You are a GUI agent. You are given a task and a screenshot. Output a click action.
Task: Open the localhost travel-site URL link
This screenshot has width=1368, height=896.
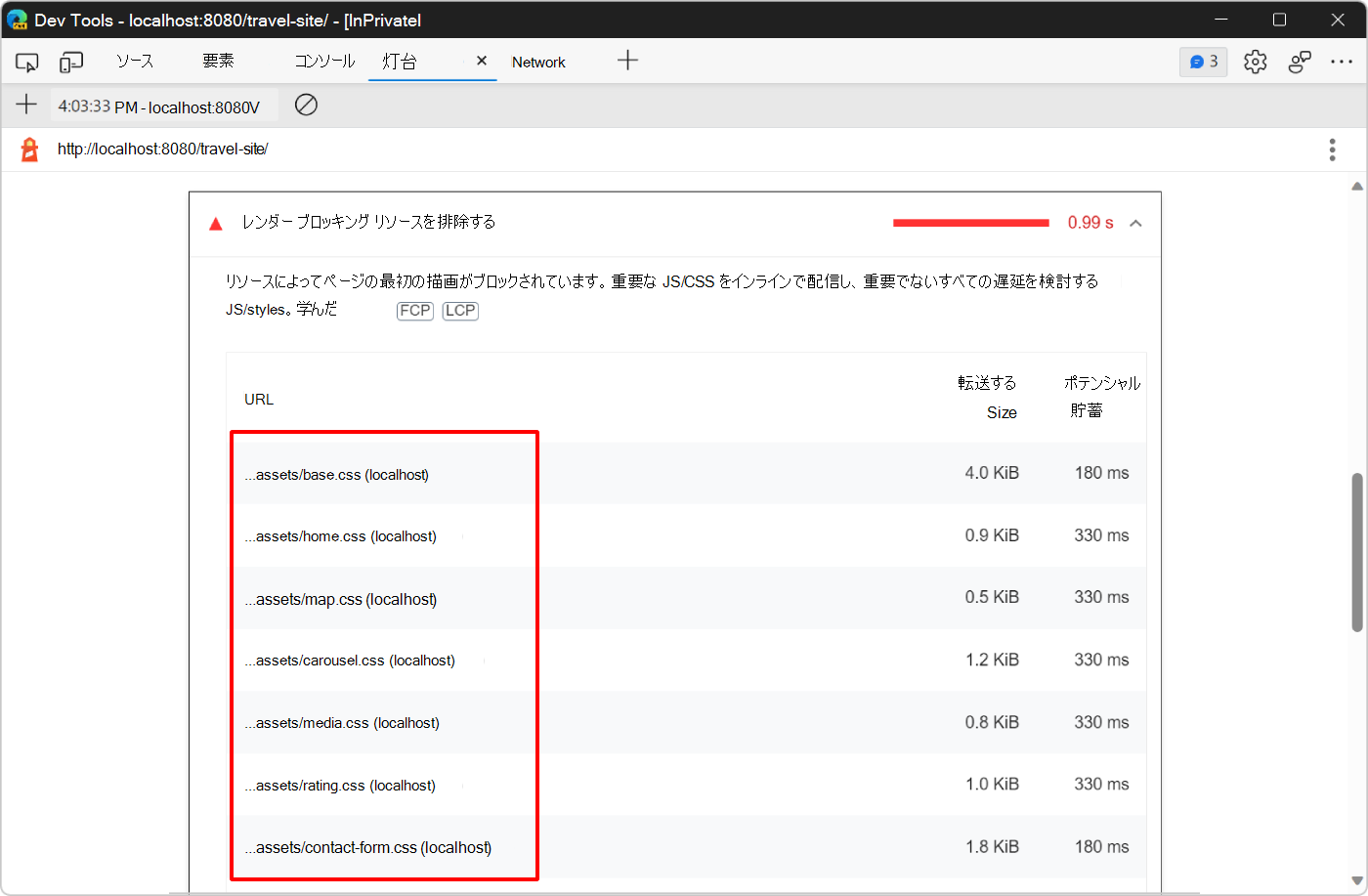click(x=163, y=149)
